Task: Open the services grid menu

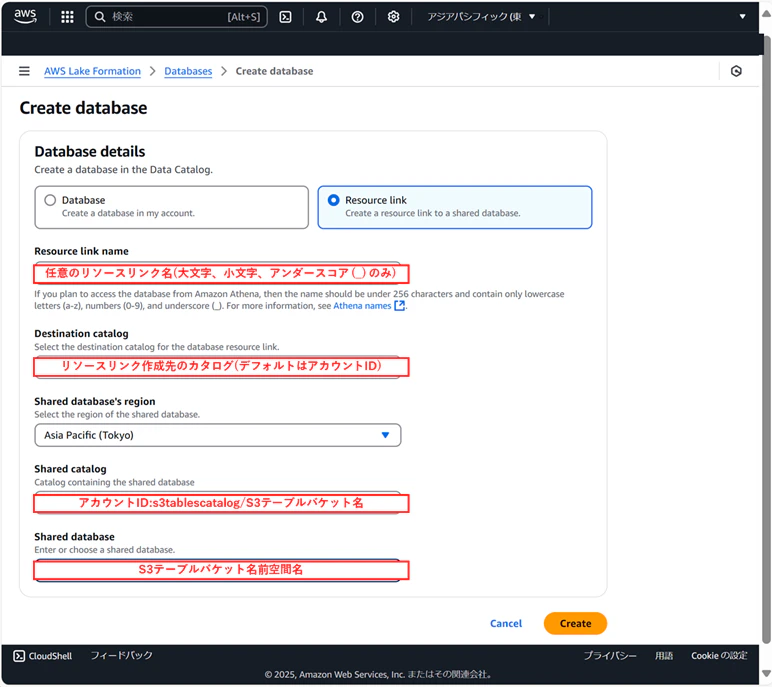Action: (67, 17)
